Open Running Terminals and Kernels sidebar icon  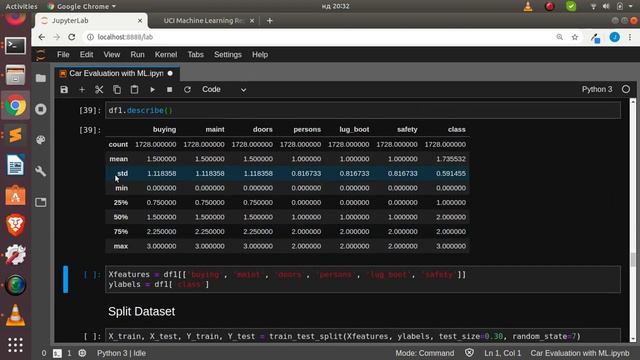click(x=41, y=109)
